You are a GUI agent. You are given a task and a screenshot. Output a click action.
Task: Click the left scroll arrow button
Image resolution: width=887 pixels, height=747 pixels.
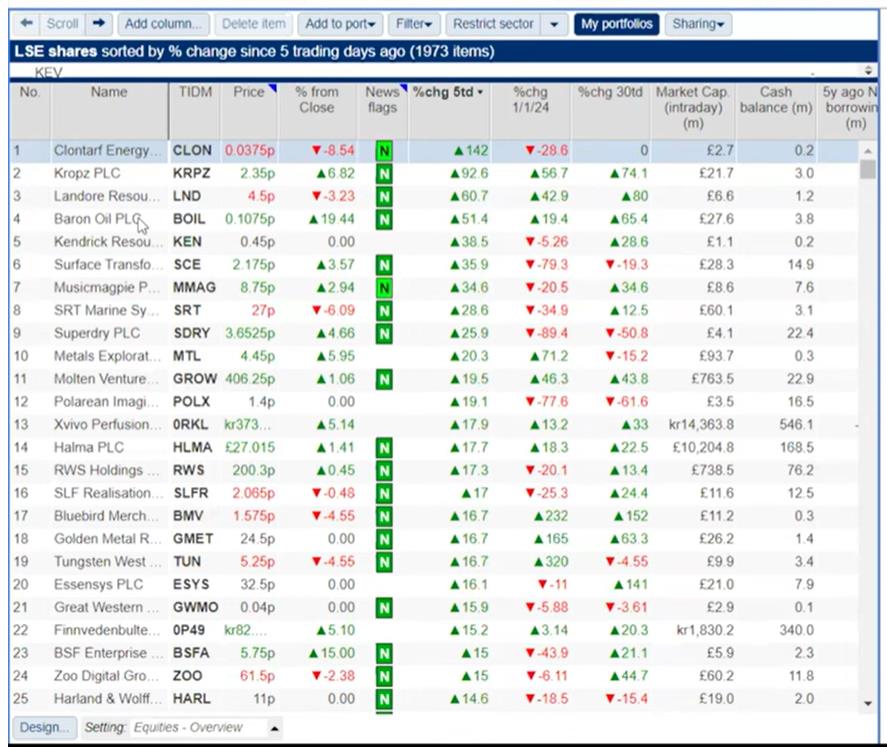(x=26, y=24)
